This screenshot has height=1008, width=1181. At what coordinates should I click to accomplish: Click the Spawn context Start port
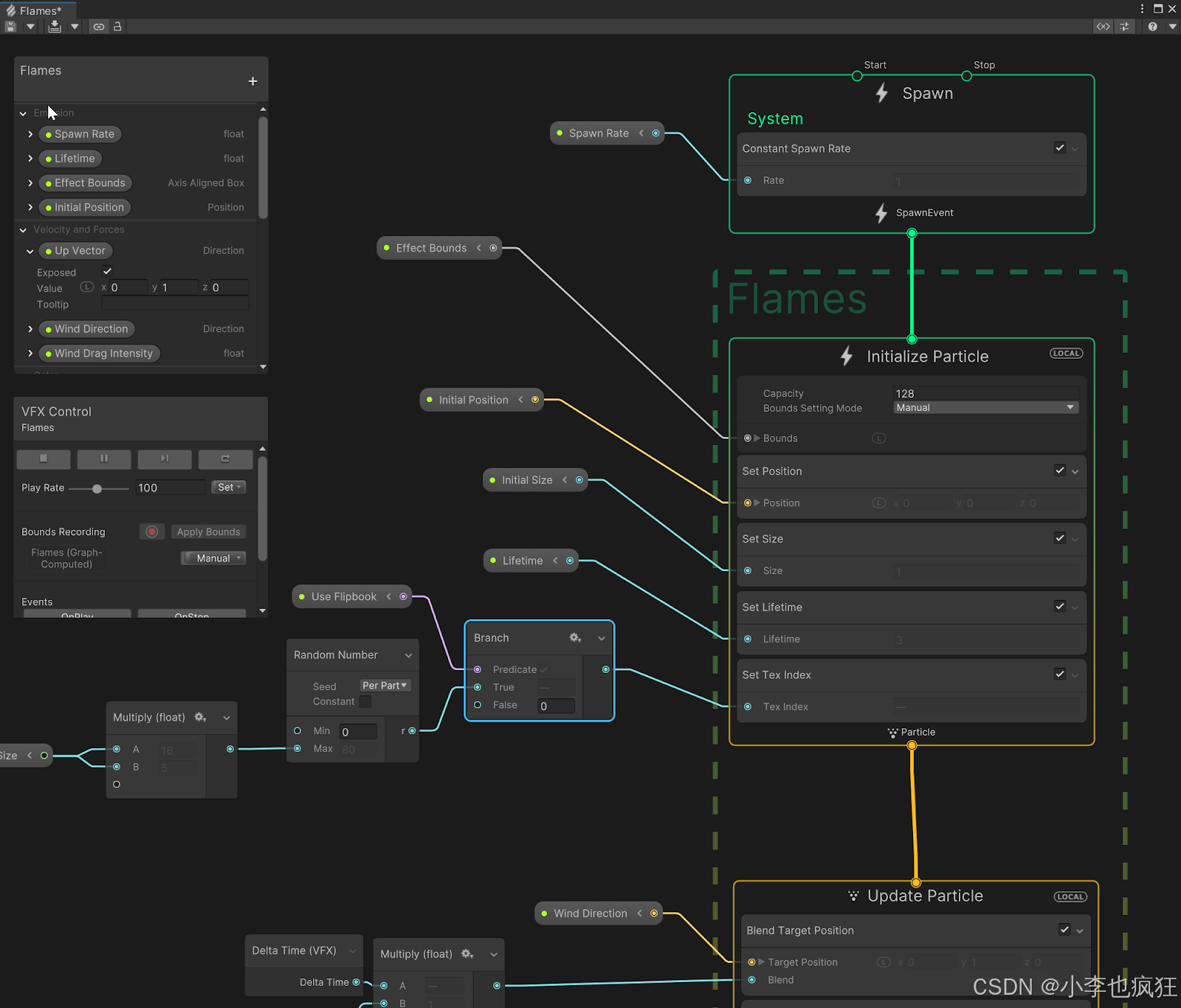point(857,76)
